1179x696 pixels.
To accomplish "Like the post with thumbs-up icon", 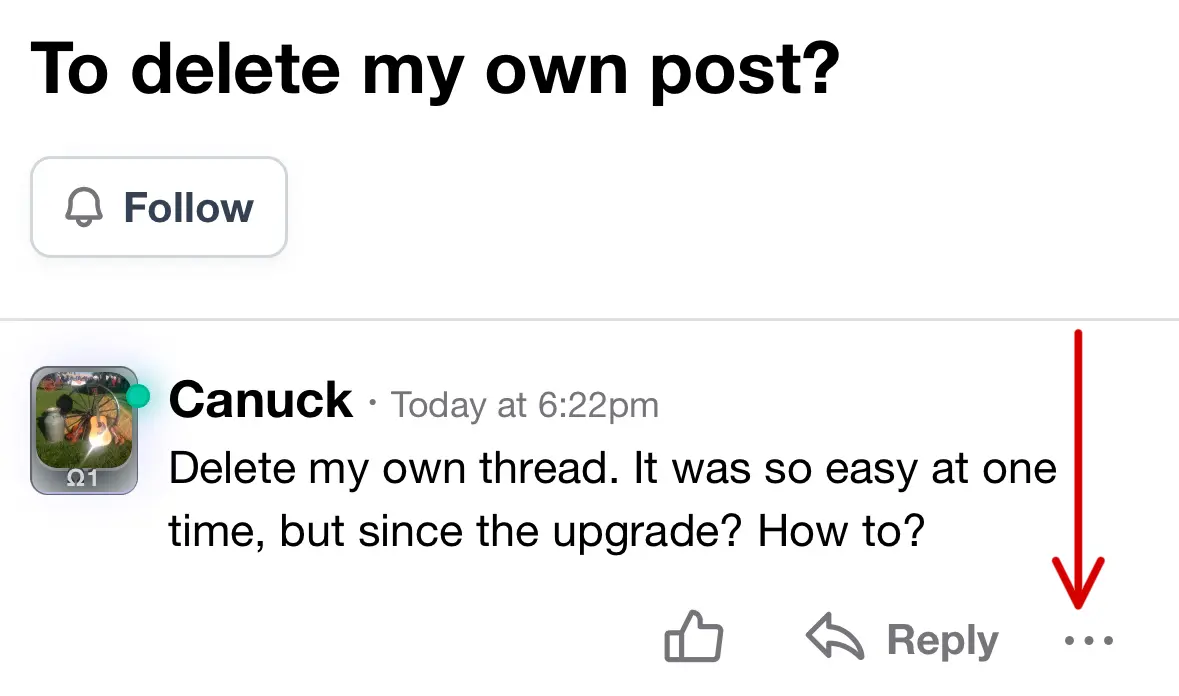I will (x=694, y=638).
